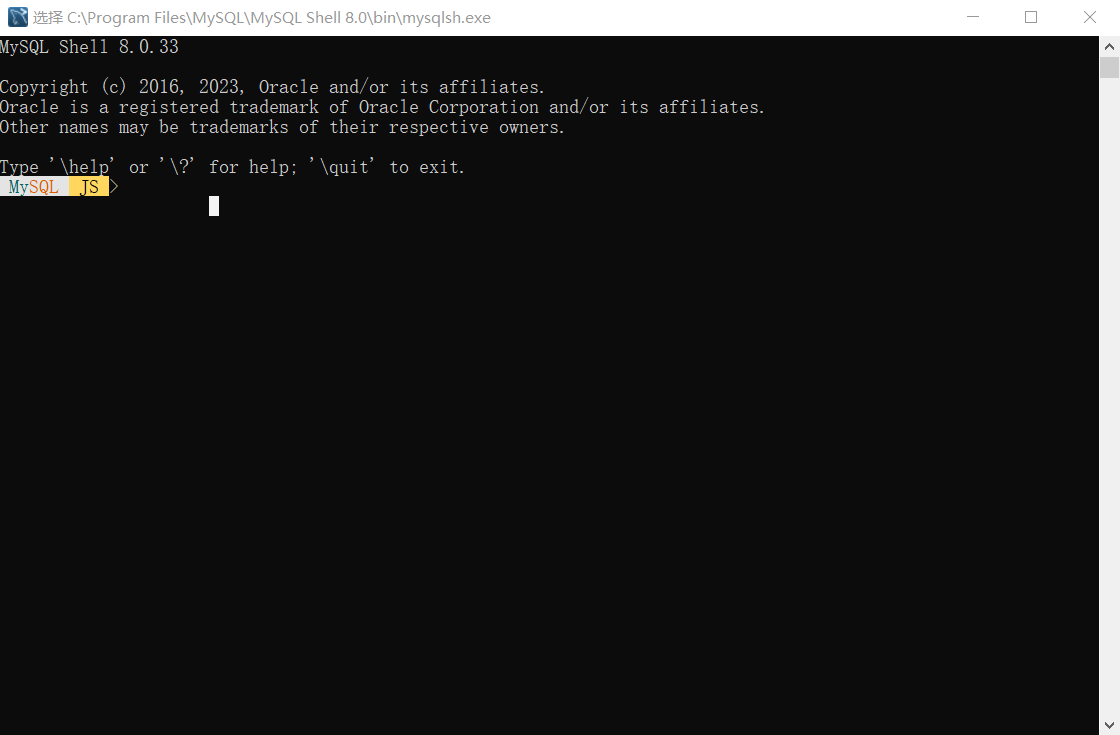The width and height of the screenshot is (1120, 735).
Task: Click the prompt arrow after JS
Action: (114, 187)
